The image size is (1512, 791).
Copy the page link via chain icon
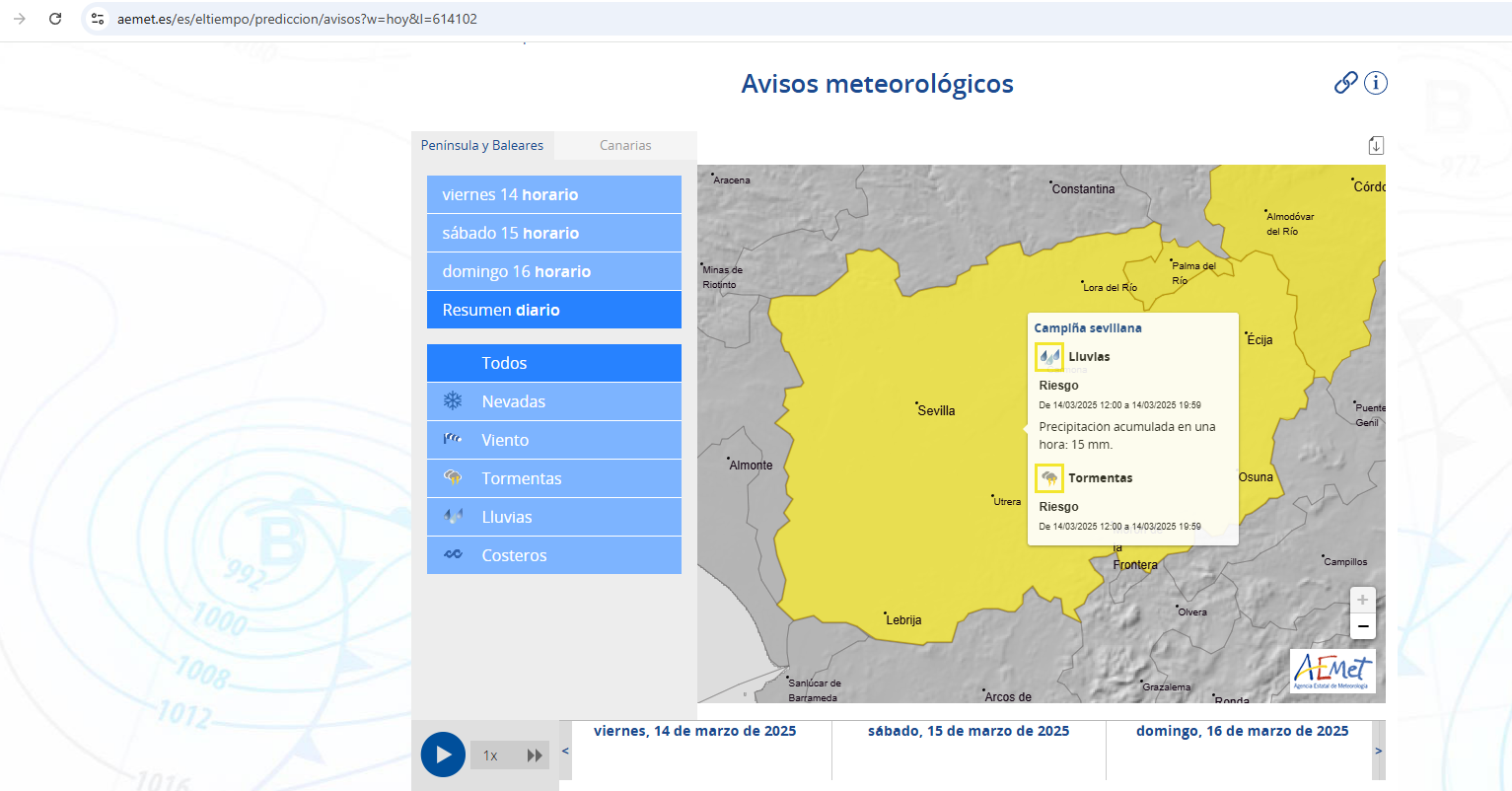[1345, 83]
